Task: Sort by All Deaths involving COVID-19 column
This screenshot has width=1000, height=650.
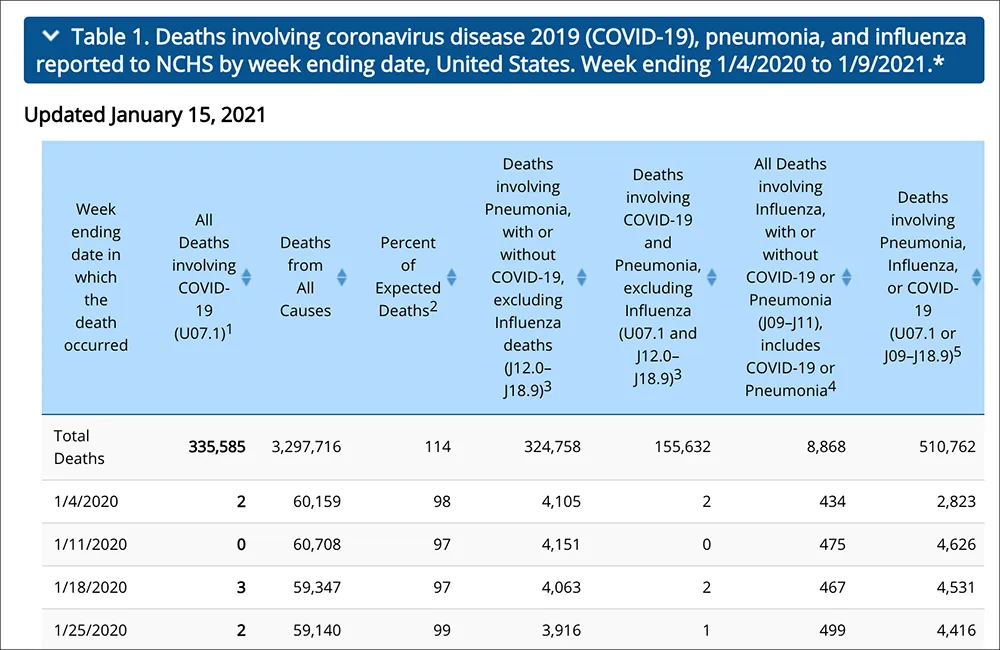Action: (246, 277)
